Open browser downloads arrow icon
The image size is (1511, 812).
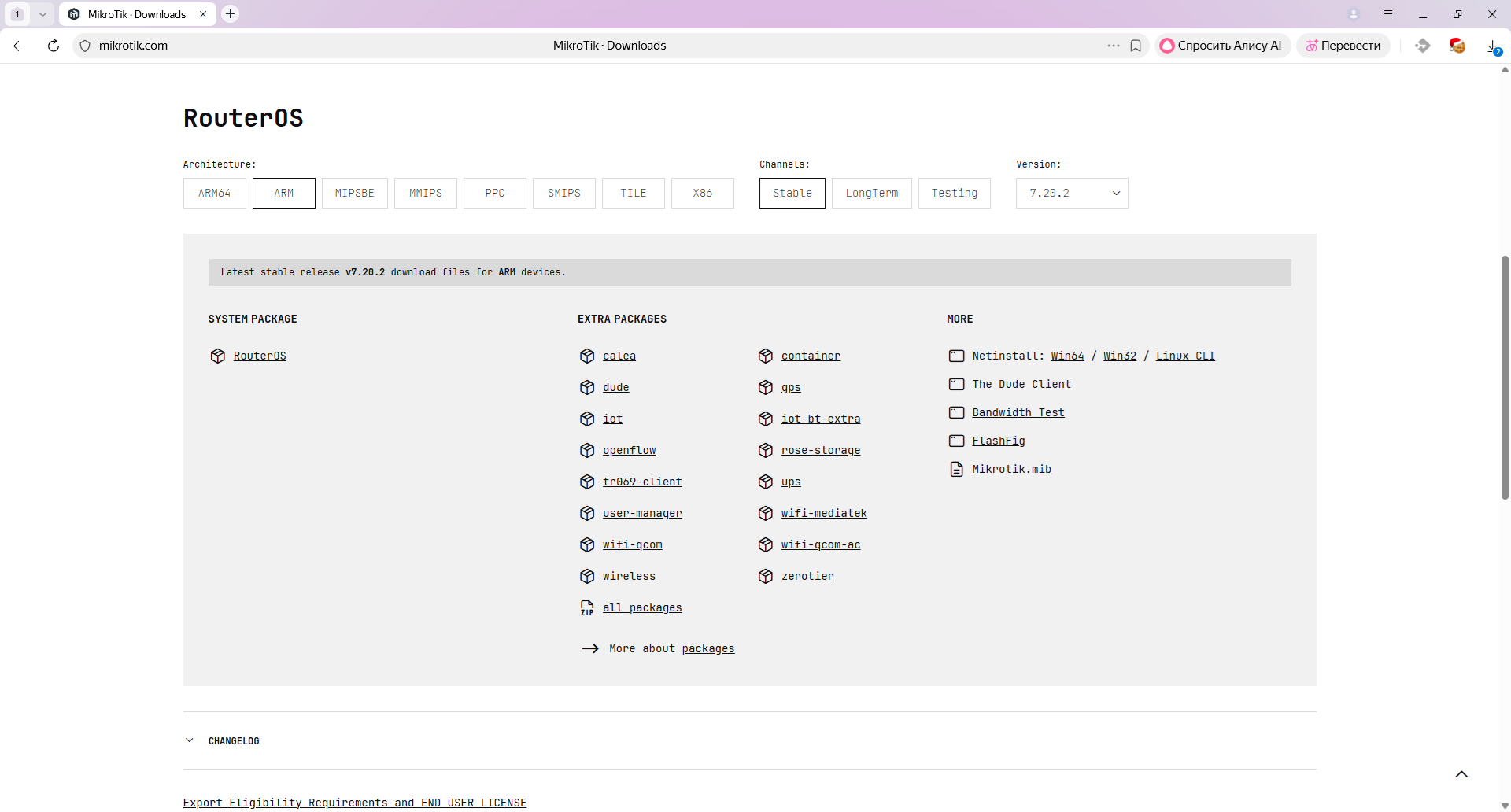pos(1492,46)
